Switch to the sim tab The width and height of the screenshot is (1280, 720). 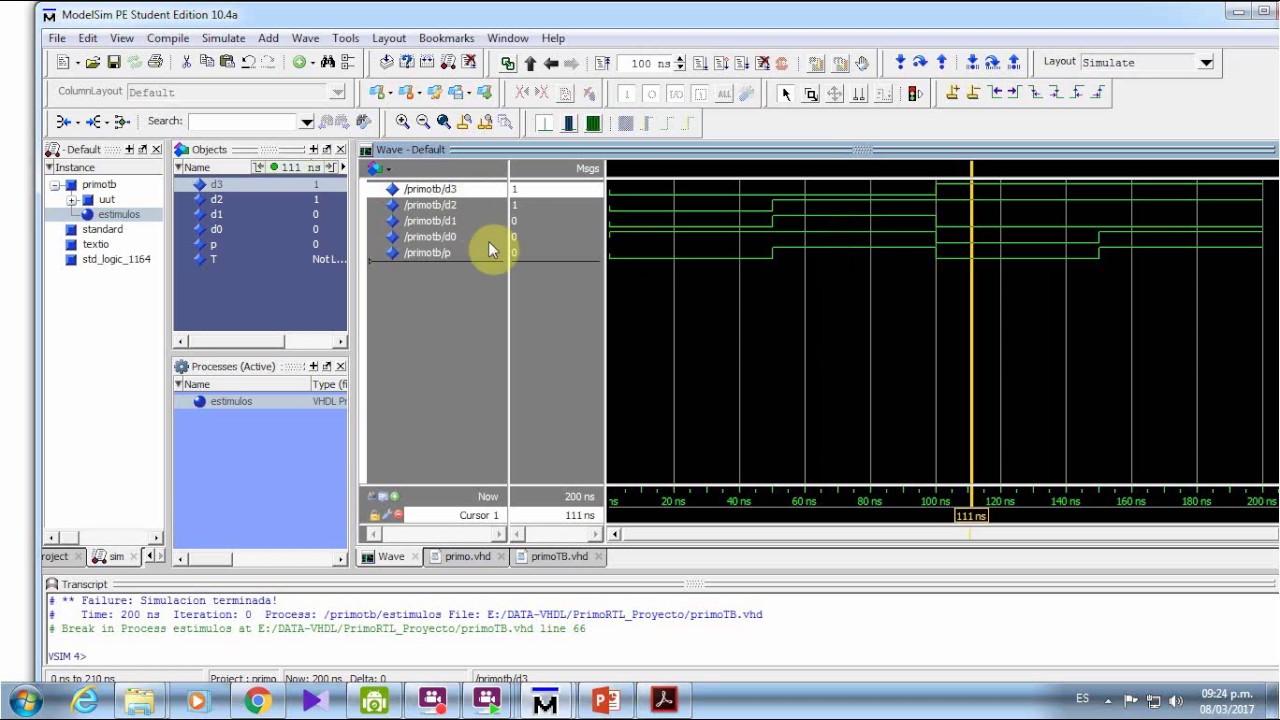pos(115,557)
